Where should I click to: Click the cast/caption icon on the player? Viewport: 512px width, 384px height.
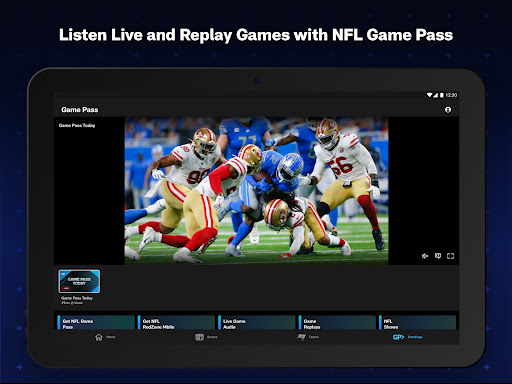[x=438, y=256]
